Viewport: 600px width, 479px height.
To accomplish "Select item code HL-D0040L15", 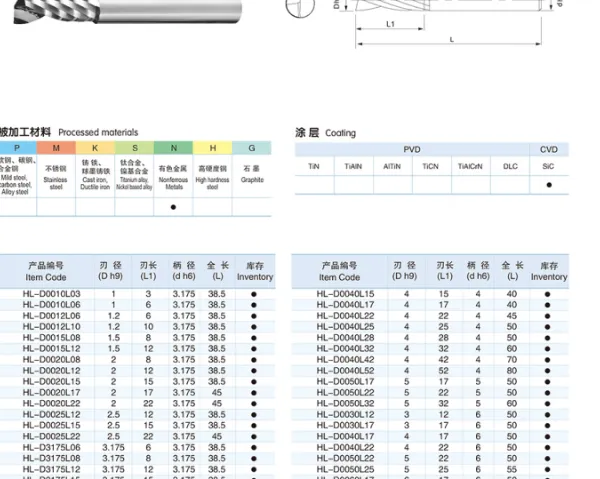I will pos(346,294).
